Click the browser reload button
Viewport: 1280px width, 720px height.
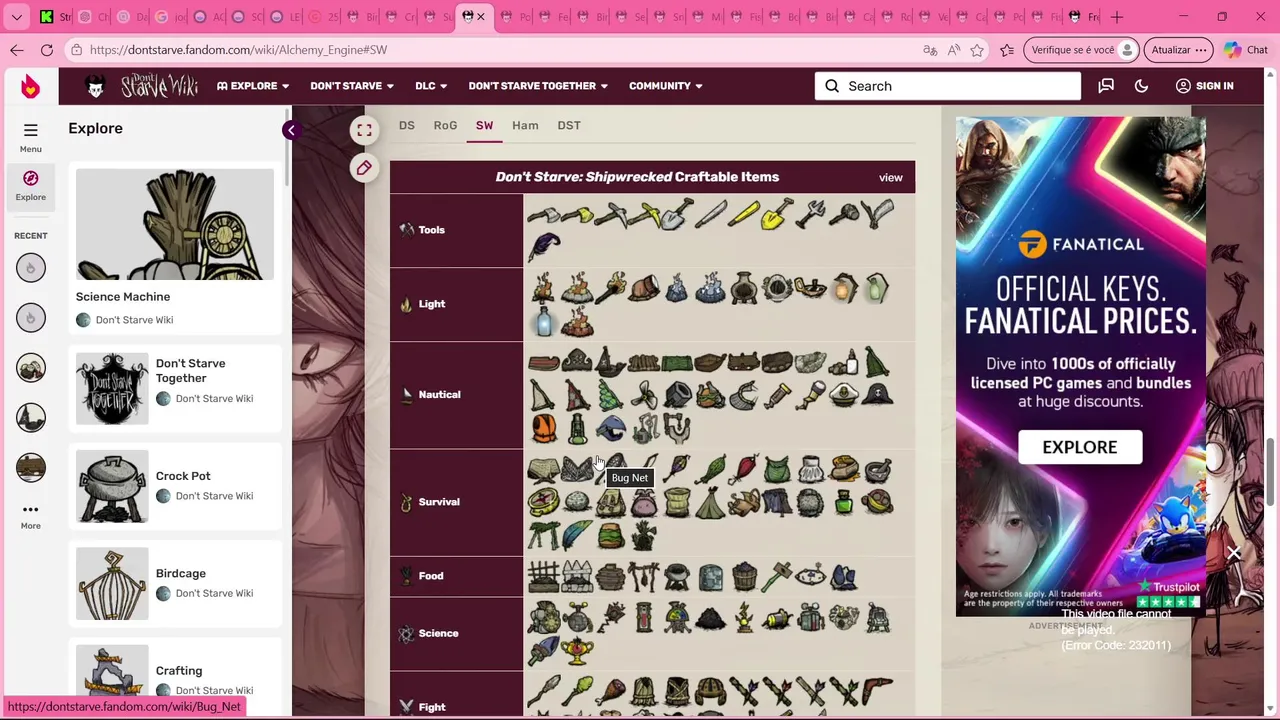[47, 50]
